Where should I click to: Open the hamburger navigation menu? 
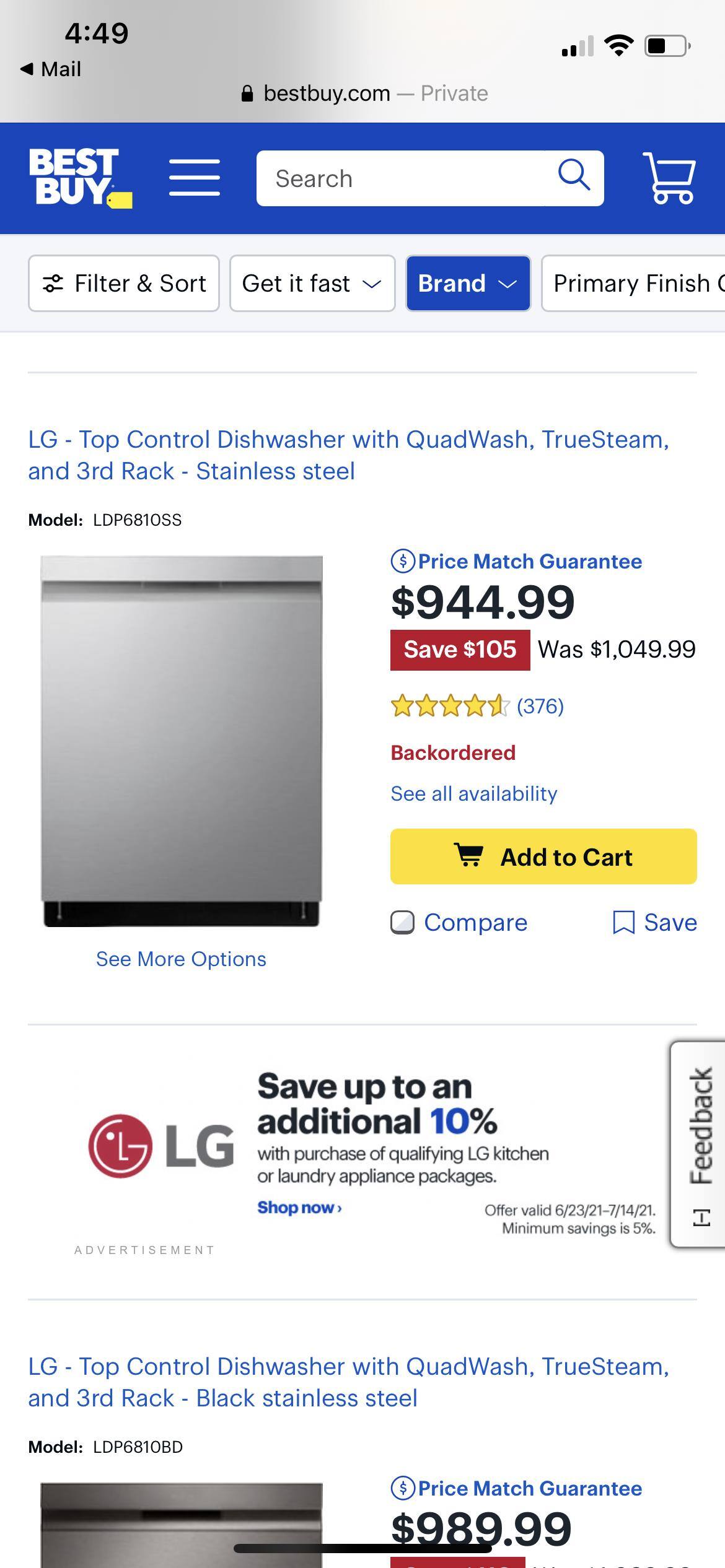[194, 178]
